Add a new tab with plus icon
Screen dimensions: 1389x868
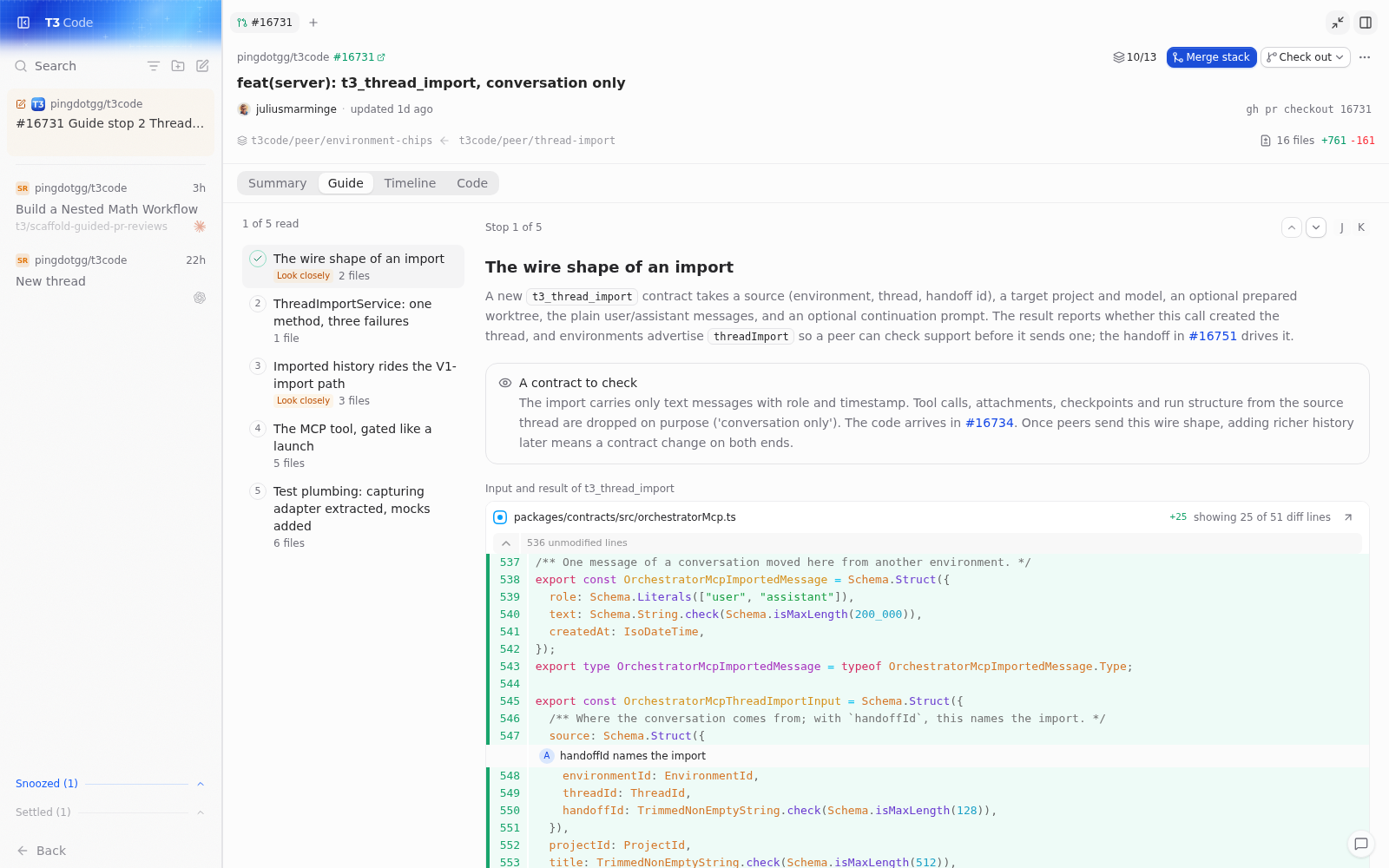click(x=313, y=23)
